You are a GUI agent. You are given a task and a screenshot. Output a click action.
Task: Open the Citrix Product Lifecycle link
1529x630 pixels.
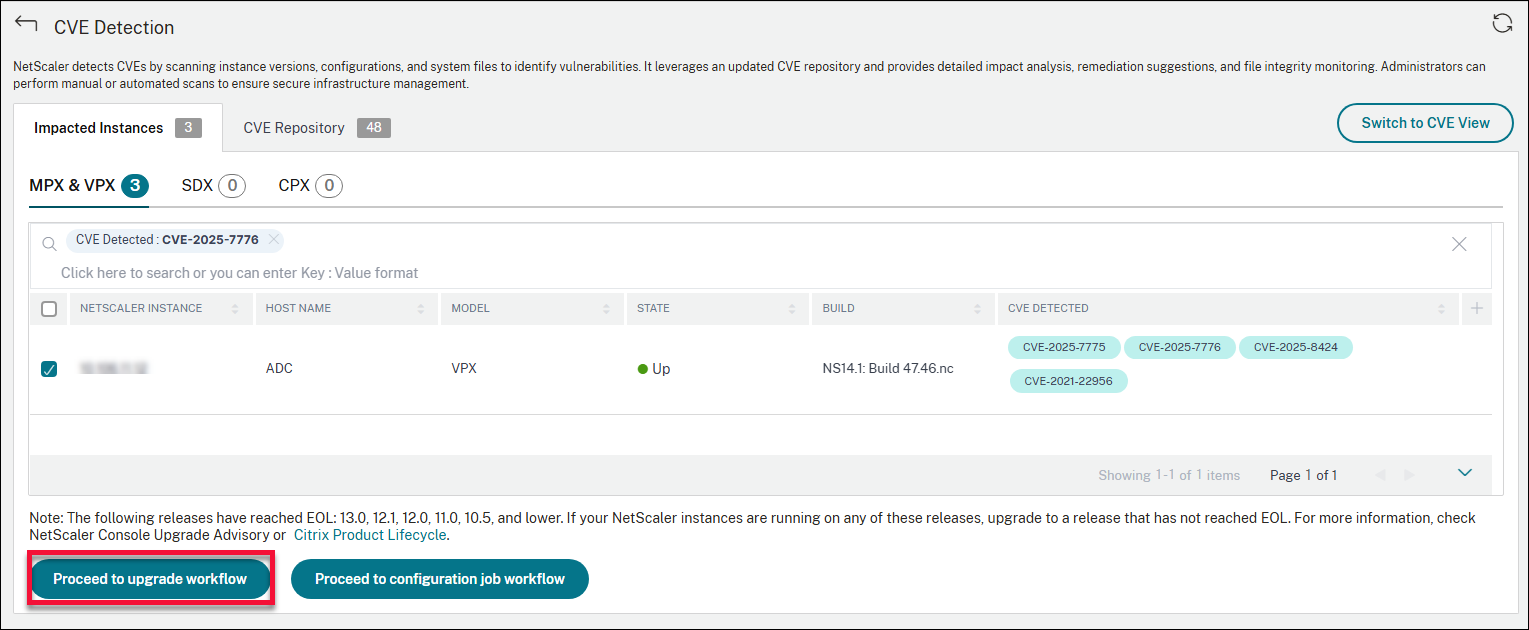(x=369, y=535)
